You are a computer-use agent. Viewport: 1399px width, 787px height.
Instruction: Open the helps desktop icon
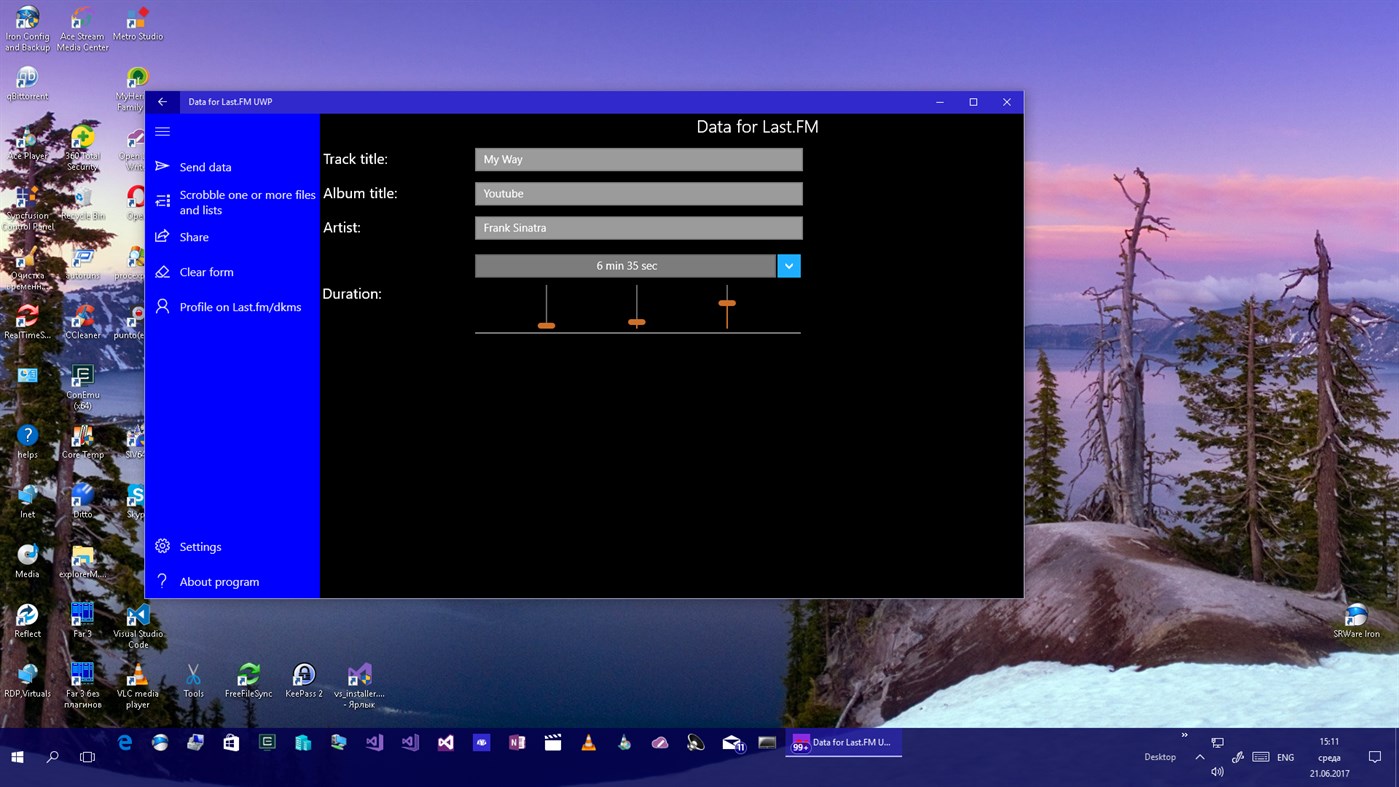tap(27, 441)
